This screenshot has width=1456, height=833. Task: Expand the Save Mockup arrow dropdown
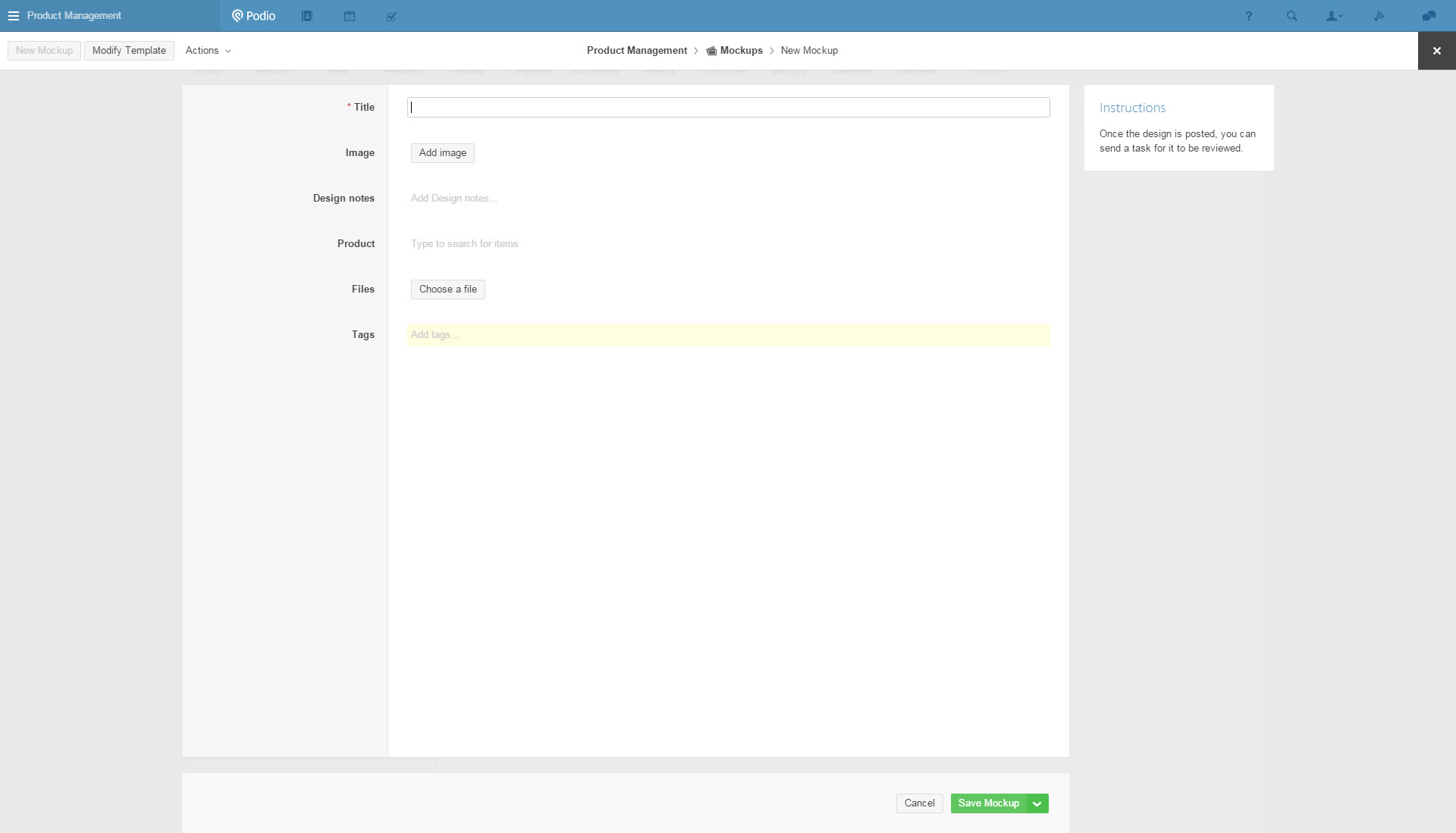click(x=1037, y=803)
